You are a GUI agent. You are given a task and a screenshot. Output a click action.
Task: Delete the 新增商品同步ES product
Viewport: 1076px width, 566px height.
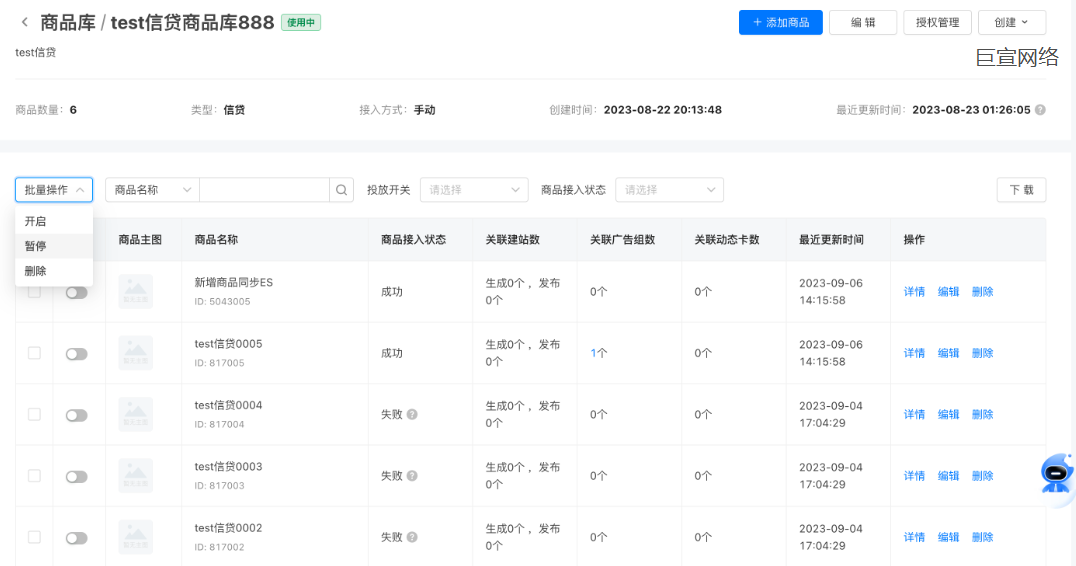pyautogui.click(x=983, y=292)
